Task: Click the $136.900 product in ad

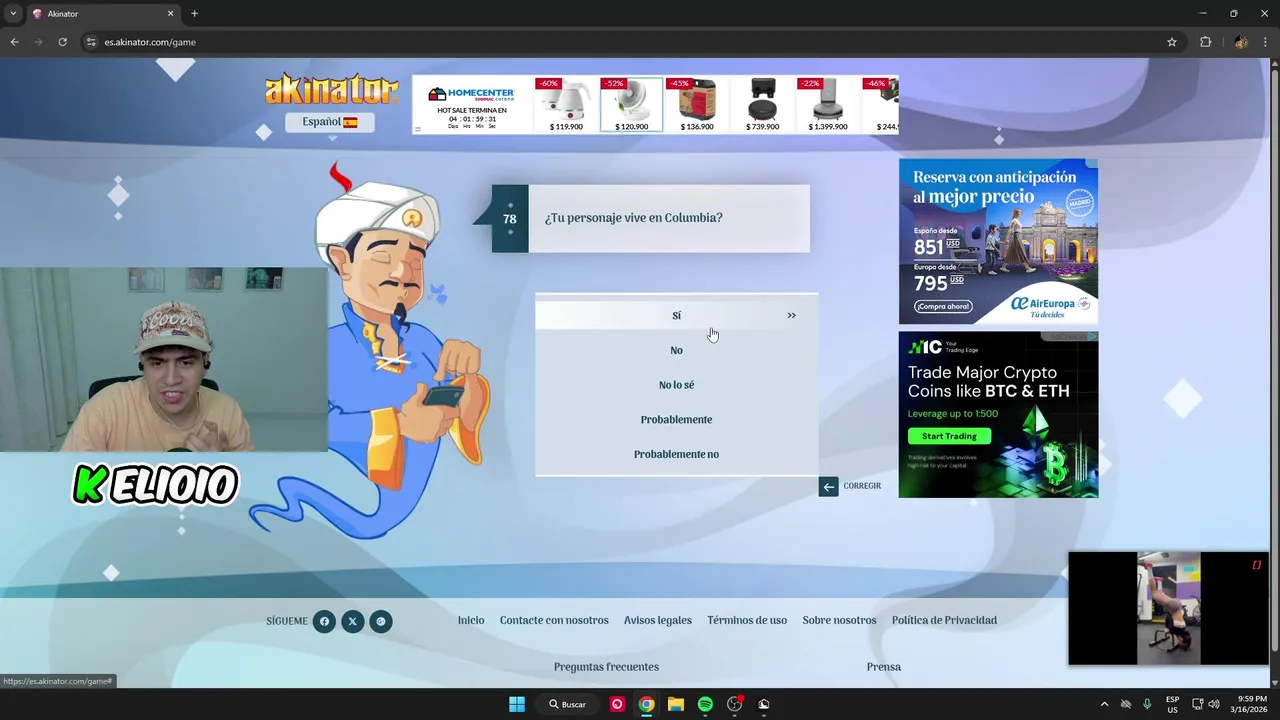Action: click(697, 105)
